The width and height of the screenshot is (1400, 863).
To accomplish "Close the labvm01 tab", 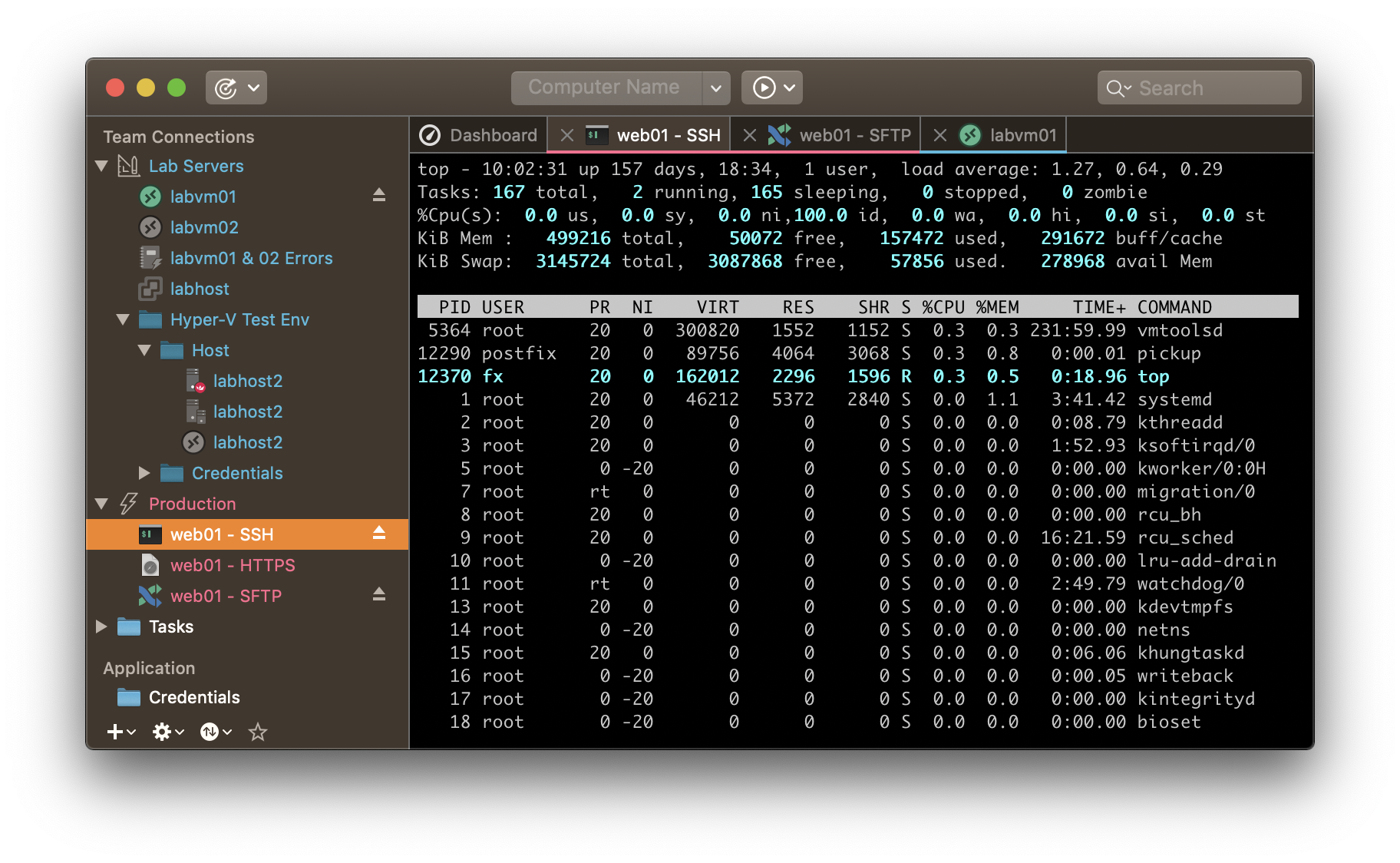I will [939, 135].
